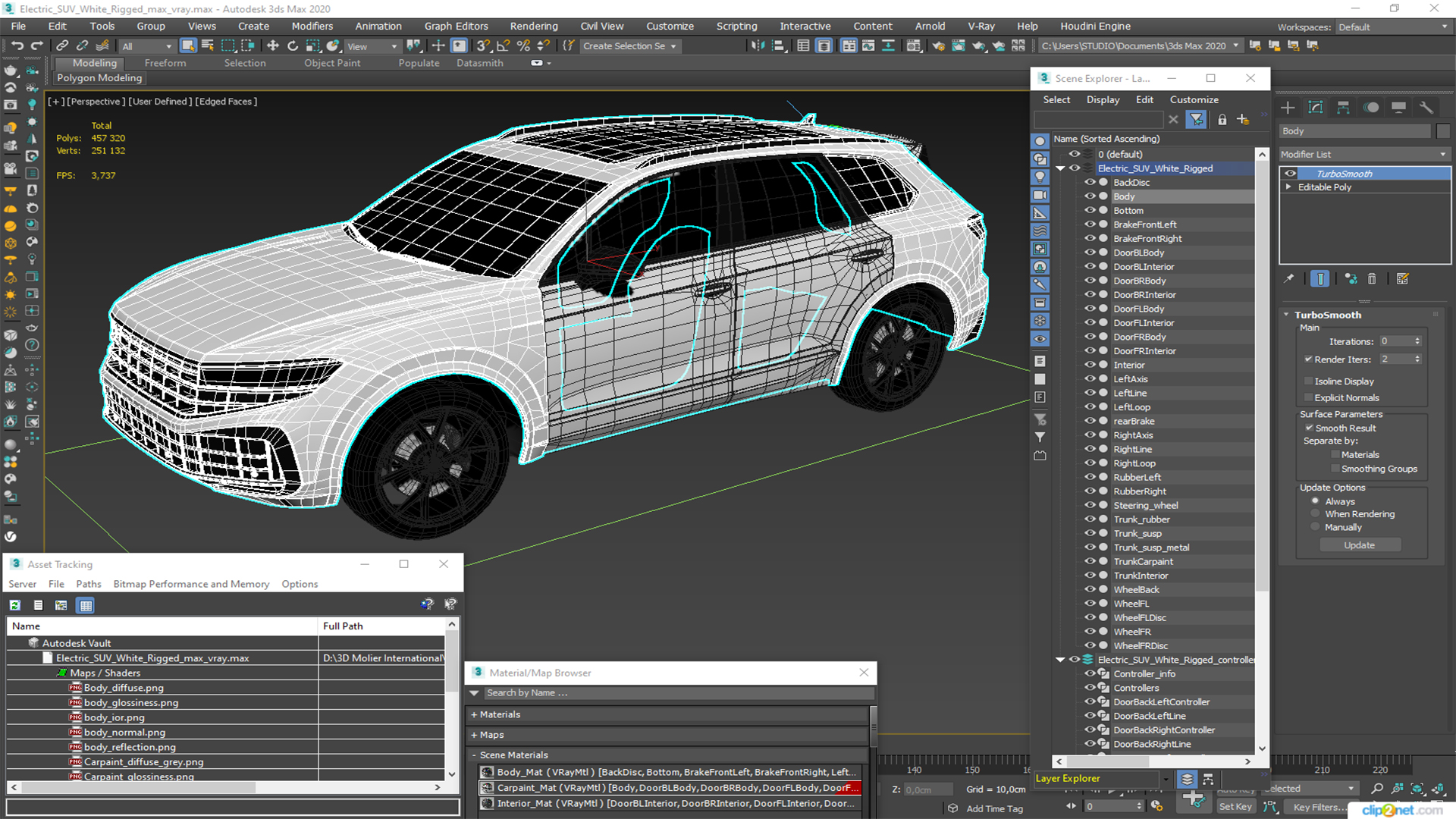Open Create Selection Set dropdown
Screen dimensions: 1456x819
pyautogui.click(x=629, y=46)
